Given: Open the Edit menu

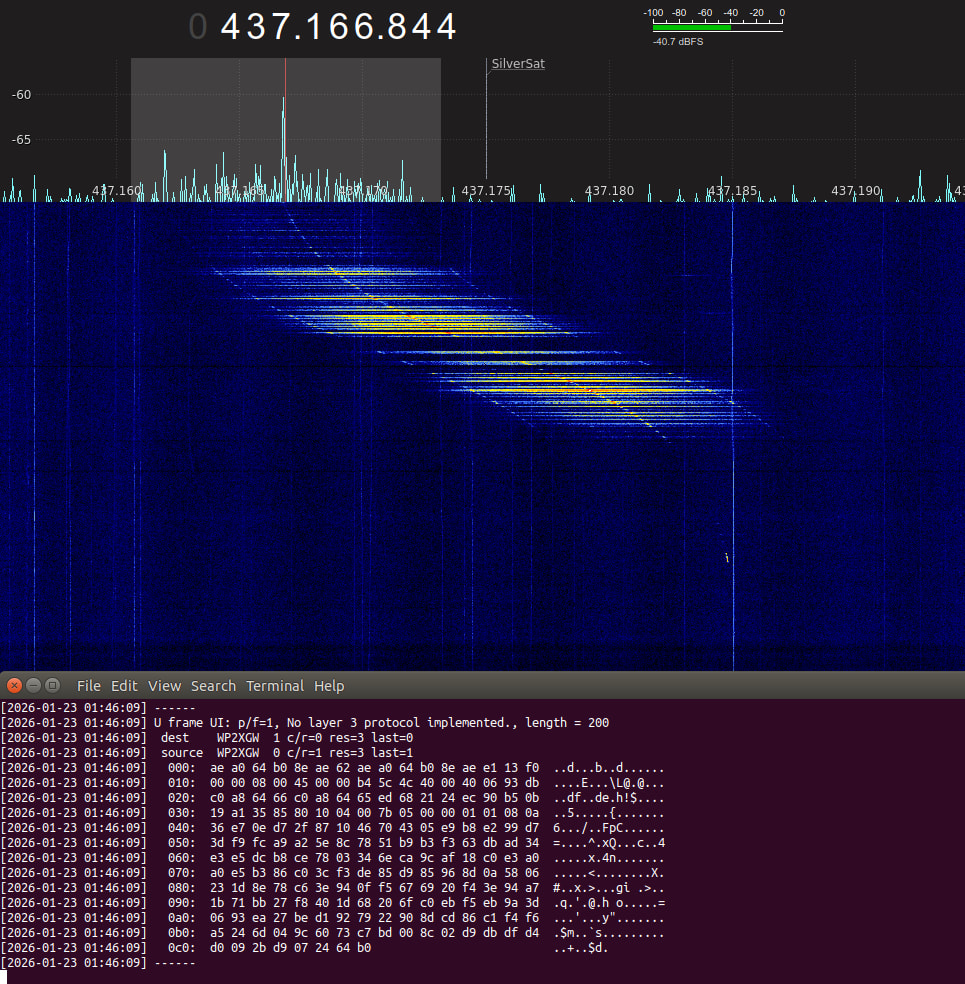Looking at the screenshot, I should [x=124, y=686].
